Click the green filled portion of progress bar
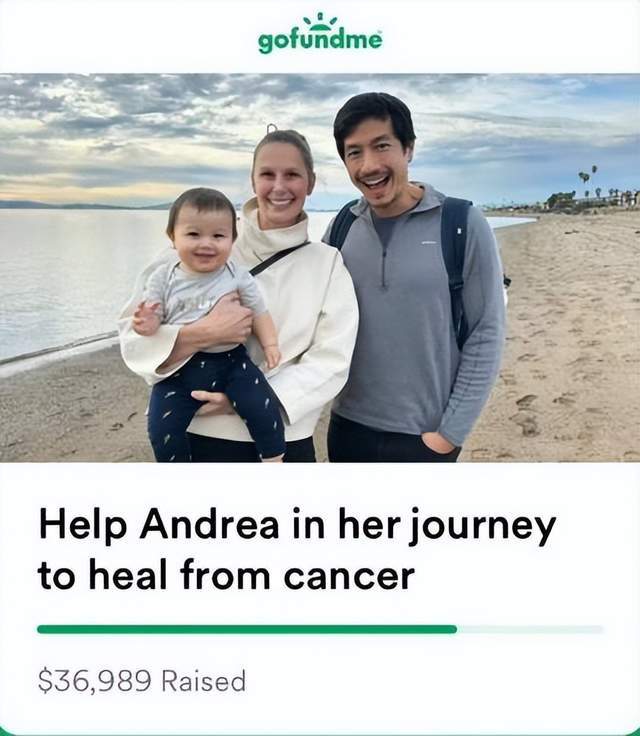640x736 pixels. (x=247, y=629)
